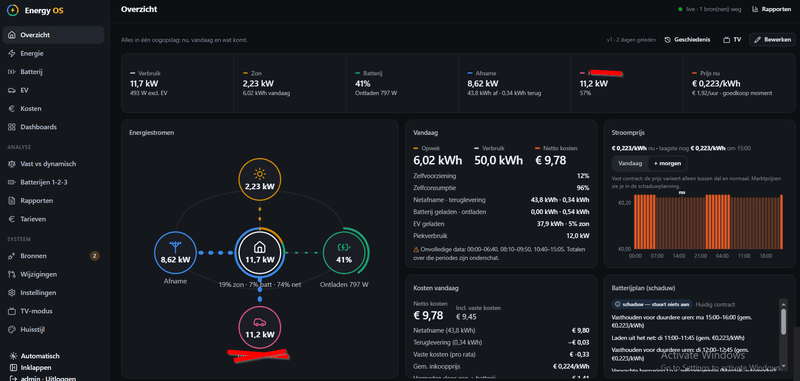The width and height of the screenshot is (800, 381).
Task: Open Overzicht via its home icon
Action: (x=12, y=35)
